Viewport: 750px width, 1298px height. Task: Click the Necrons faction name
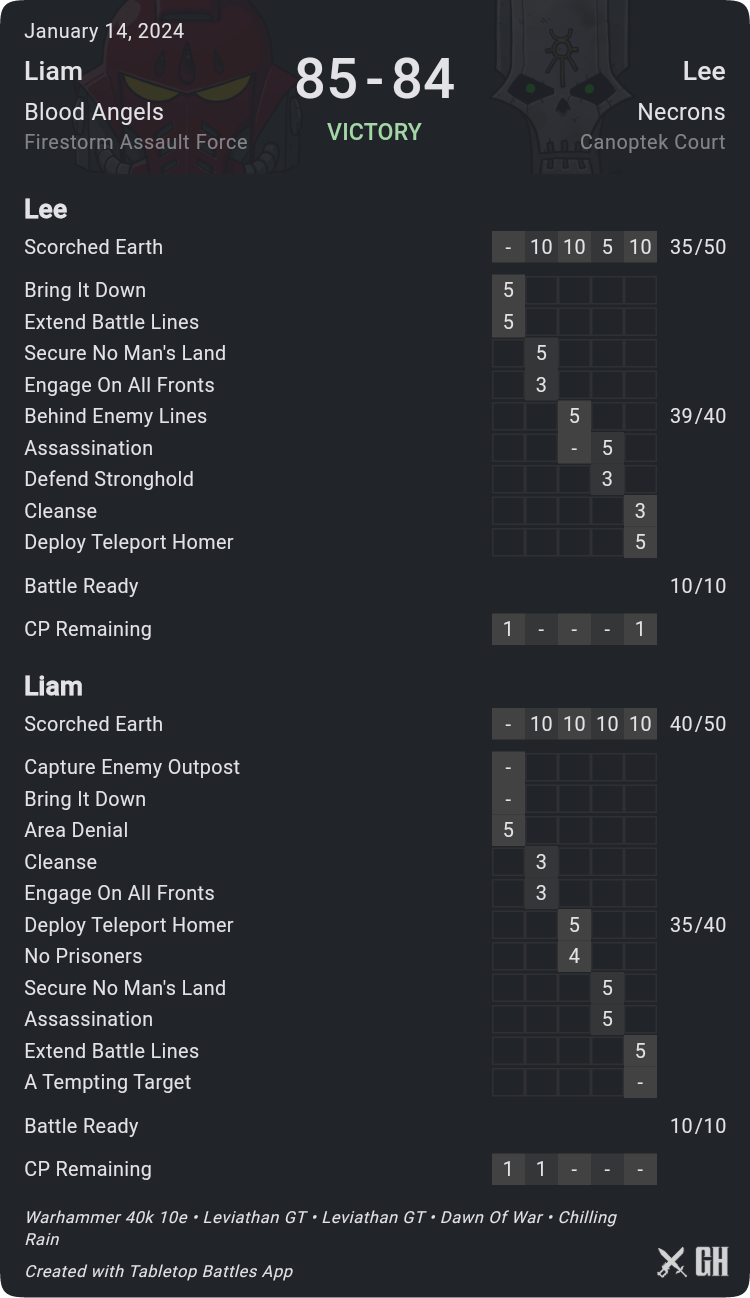pyautogui.click(x=681, y=112)
